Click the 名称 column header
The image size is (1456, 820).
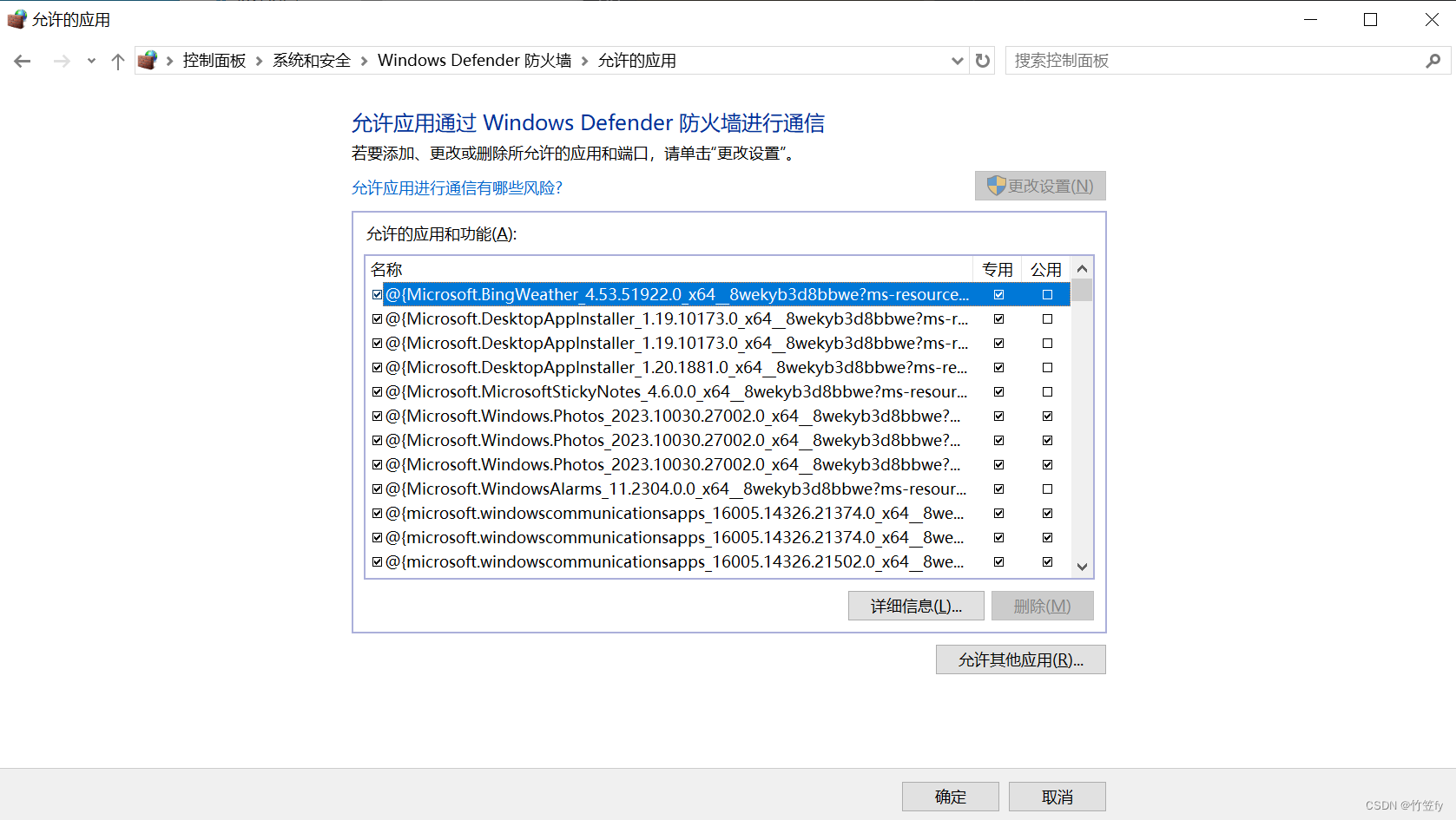[669, 269]
